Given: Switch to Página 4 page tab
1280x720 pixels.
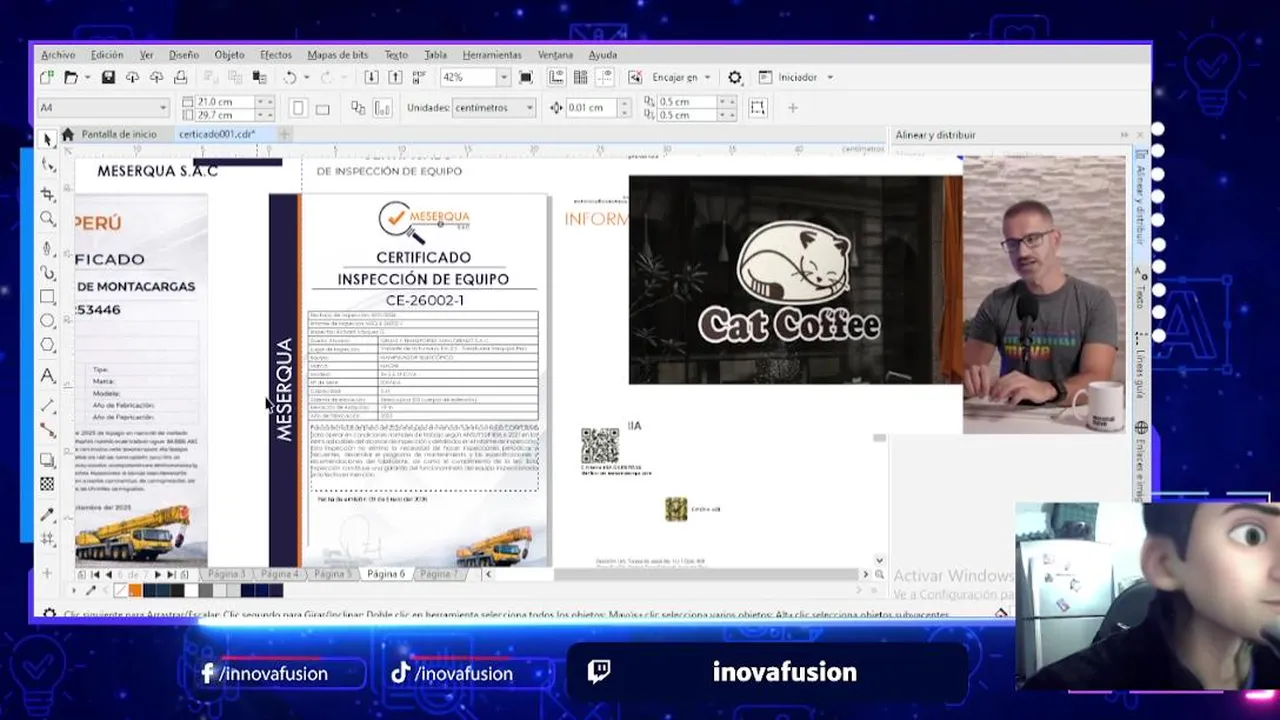Looking at the screenshot, I should [279, 574].
